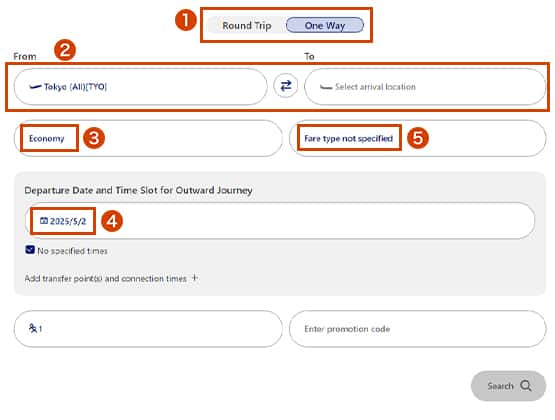Click magnifier icon on Search button
The height and width of the screenshot is (420, 555).
pyautogui.click(x=526, y=386)
